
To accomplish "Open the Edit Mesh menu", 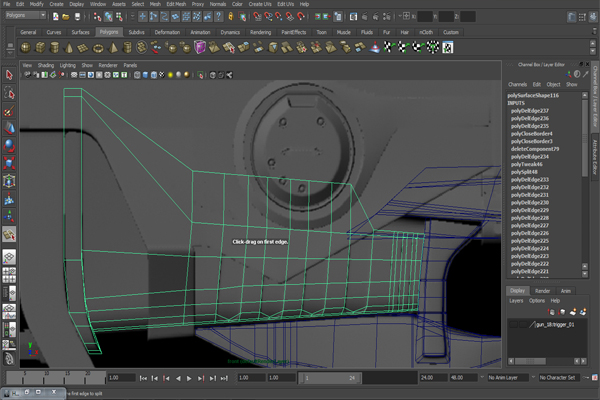I will pyautogui.click(x=176, y=4).
